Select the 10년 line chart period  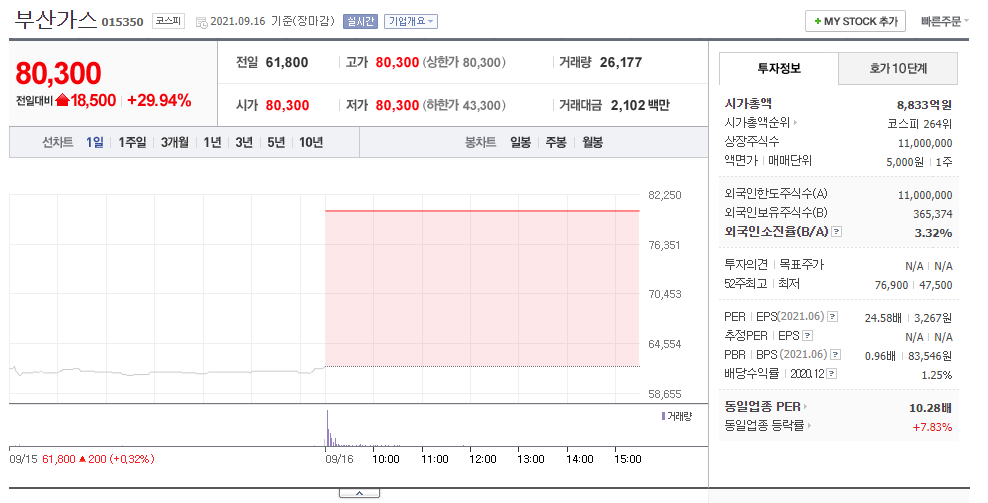point(311,142)
